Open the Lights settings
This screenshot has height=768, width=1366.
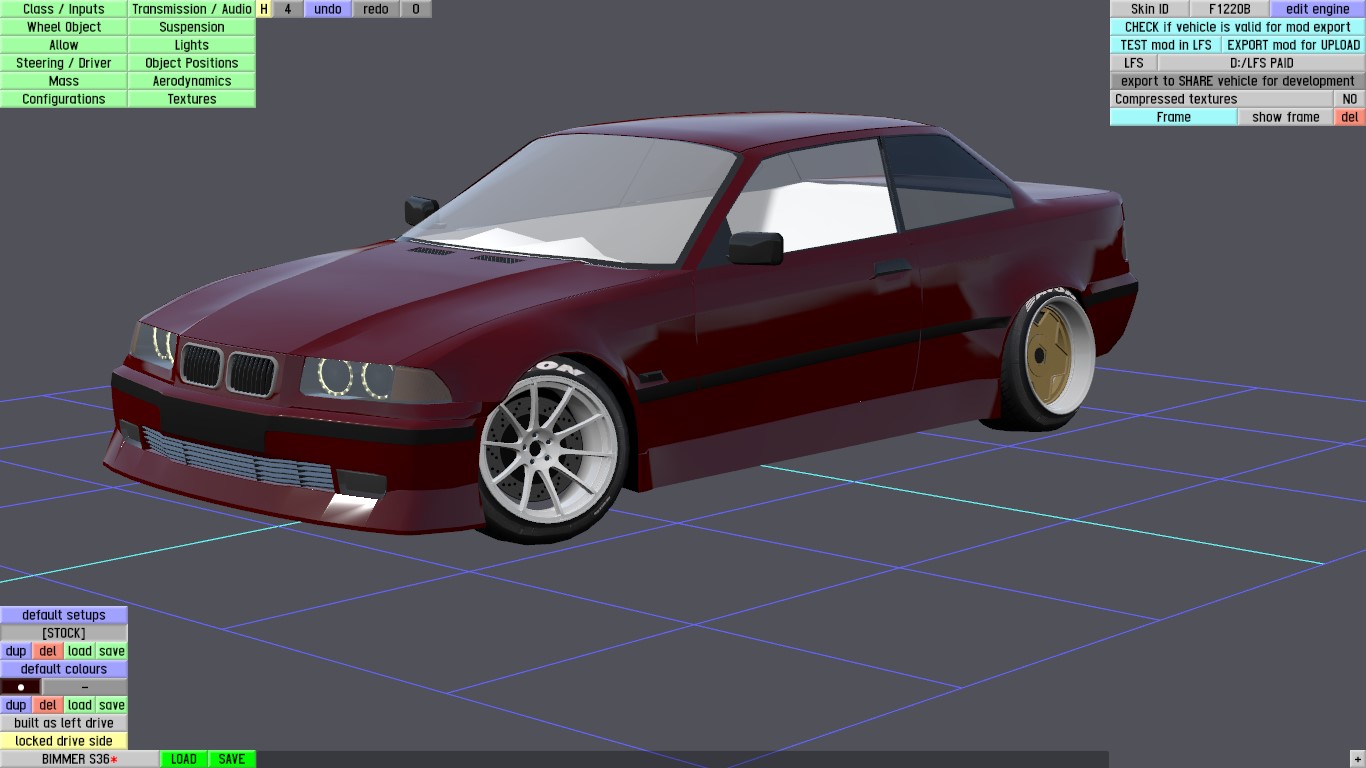click(x=192, y=45)
